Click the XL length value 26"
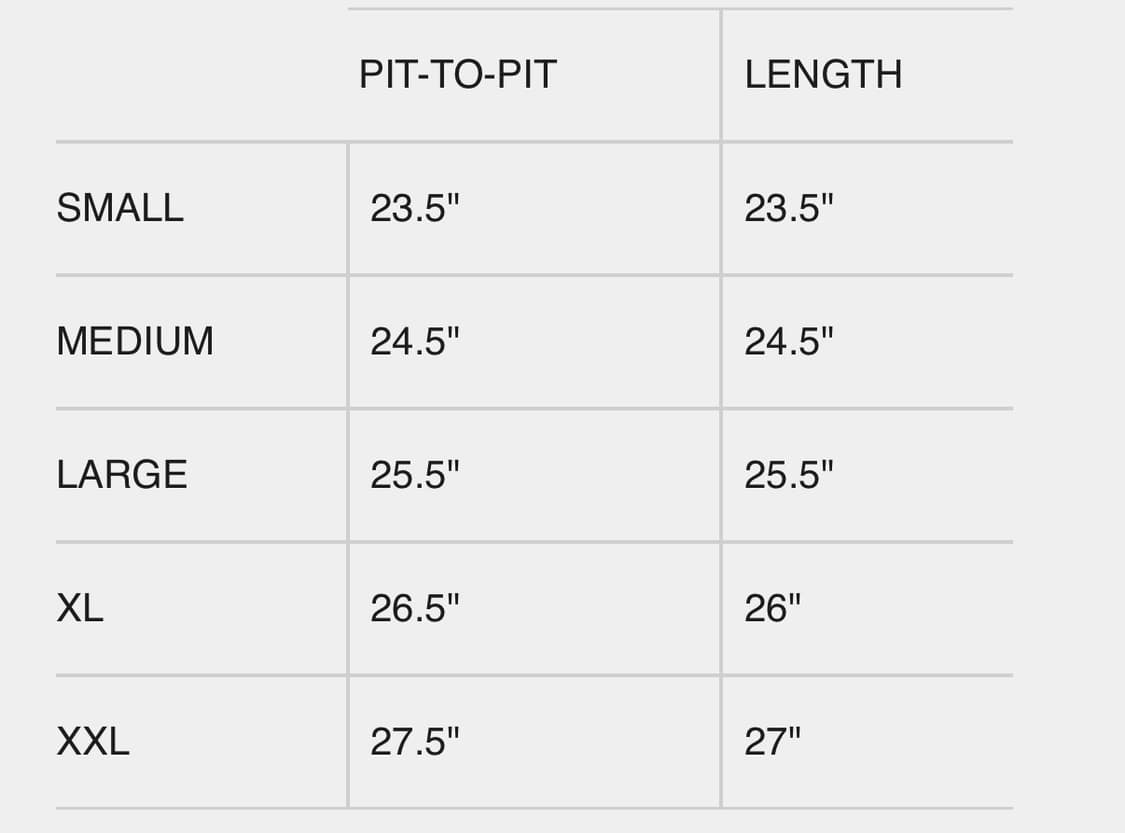 [x=772, y=608]
